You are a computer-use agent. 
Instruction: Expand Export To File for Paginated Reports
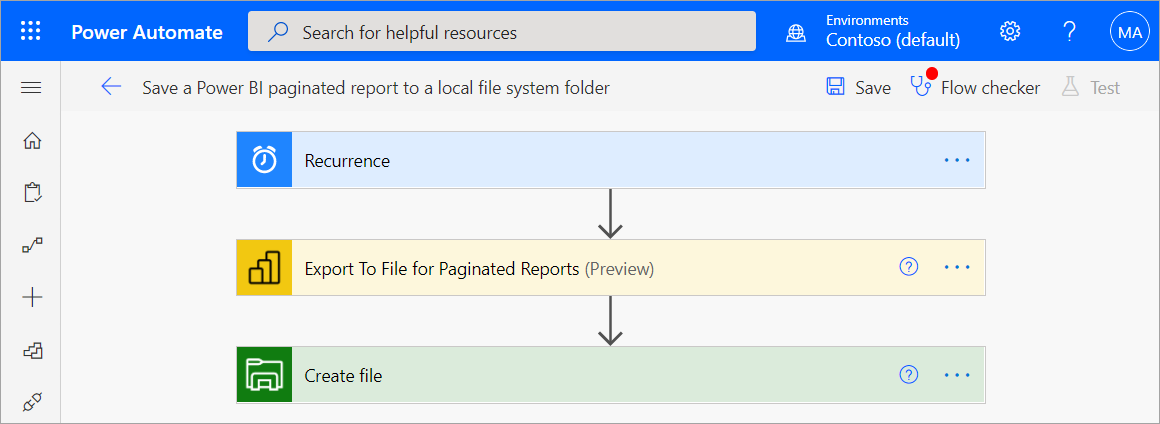(x=610, y=267)
